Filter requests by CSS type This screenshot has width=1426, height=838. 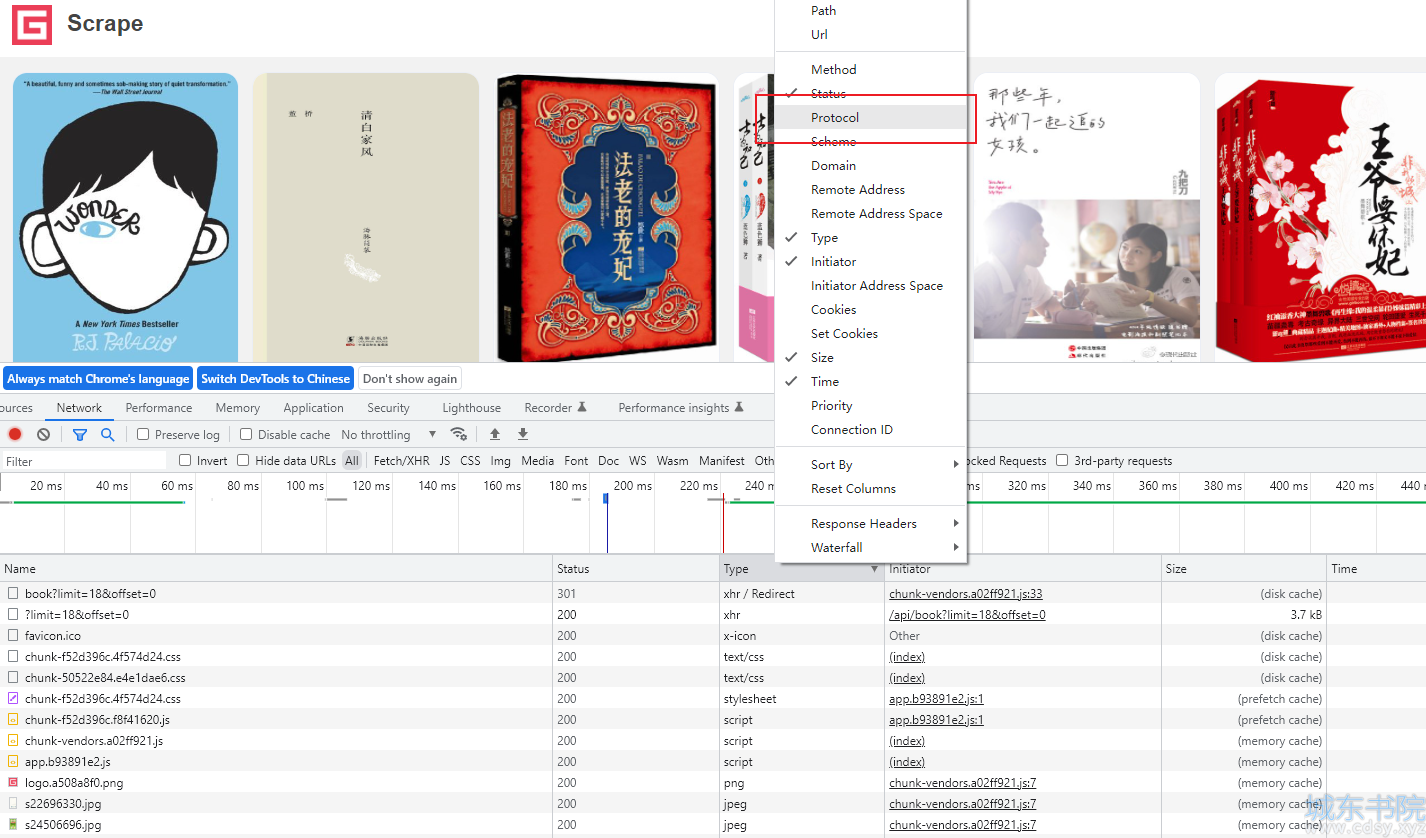pos(470,460)
